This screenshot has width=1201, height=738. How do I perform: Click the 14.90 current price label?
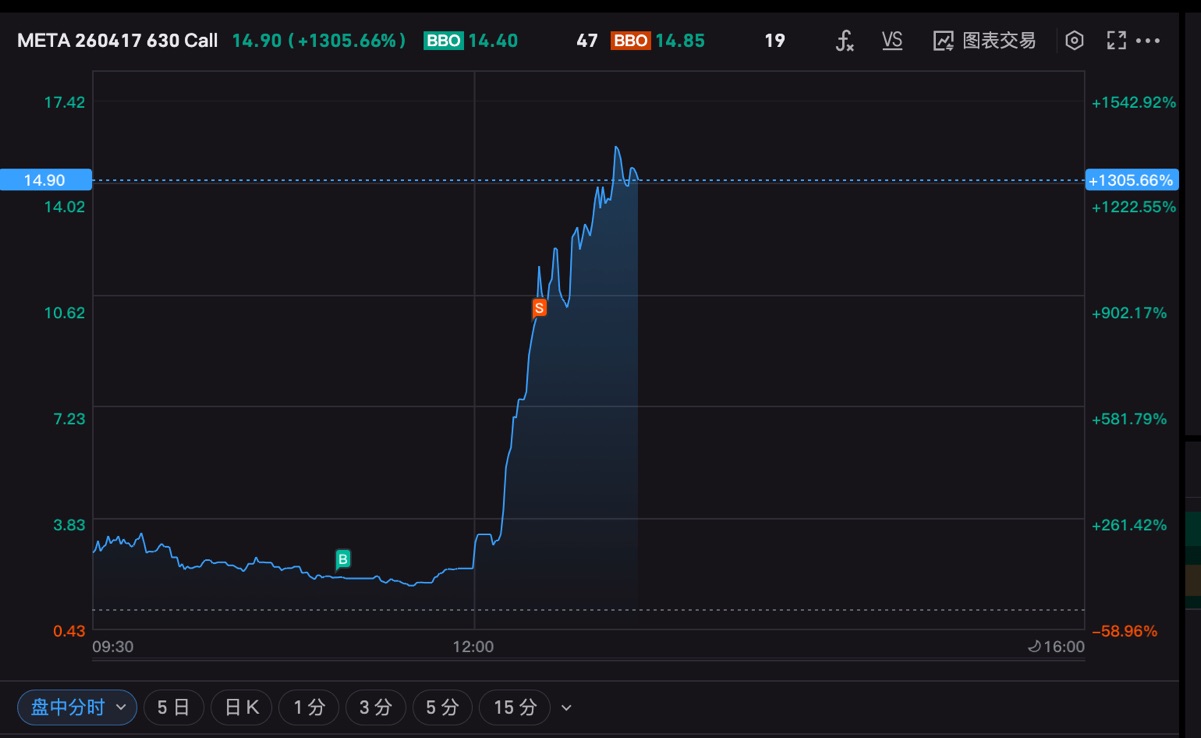point(45,180)
